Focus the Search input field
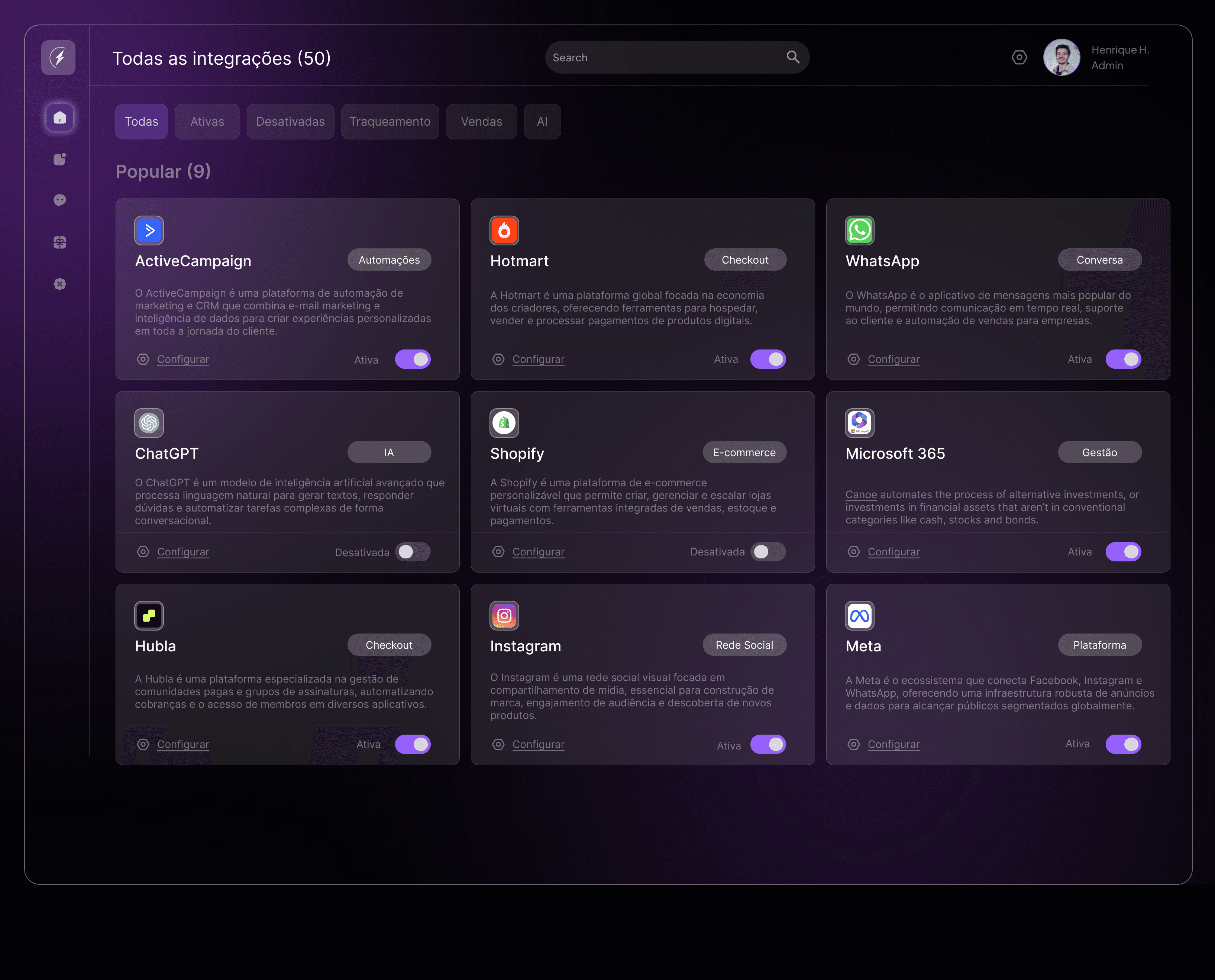Image resolution: width=1215 pixels, height=980 pixels. pos(666,58)
